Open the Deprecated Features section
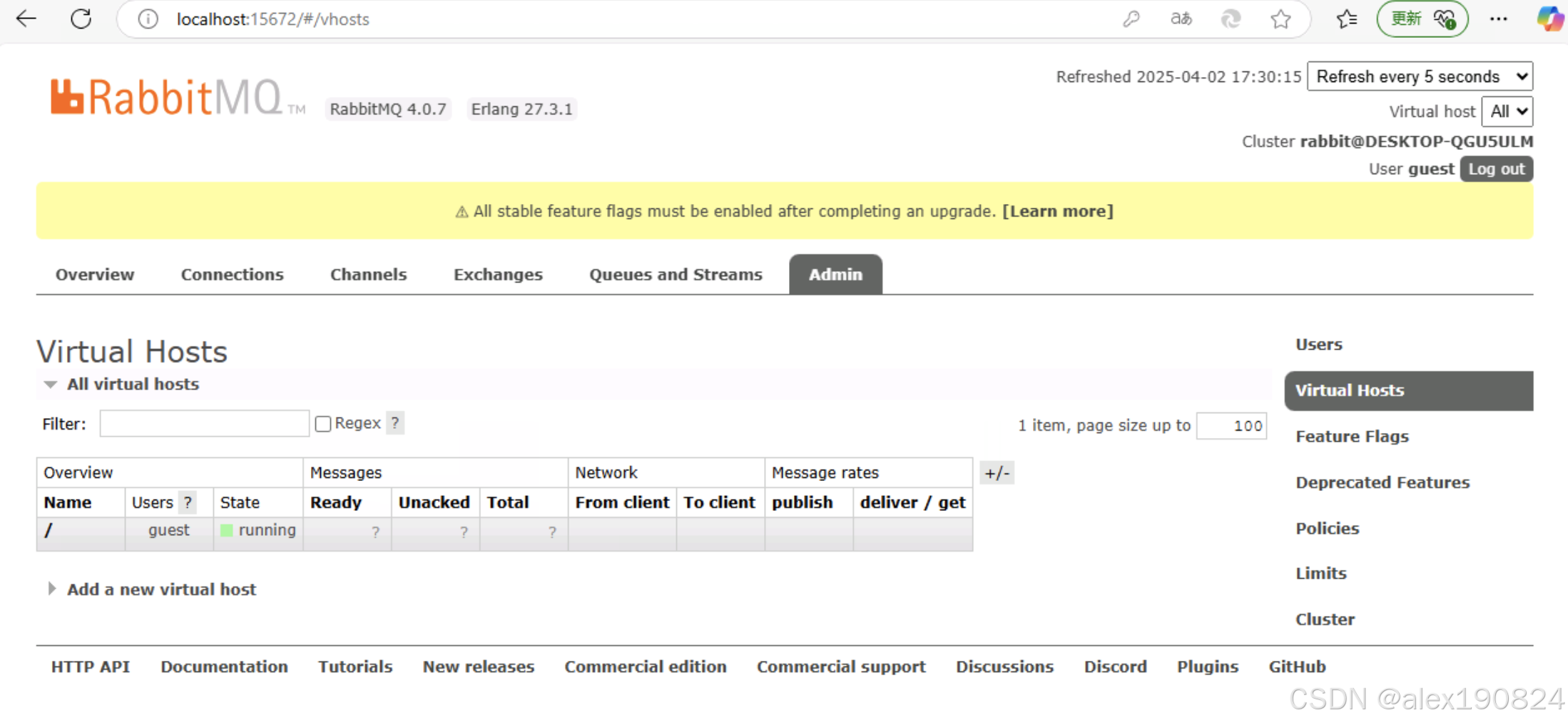 coord(1383,482)
